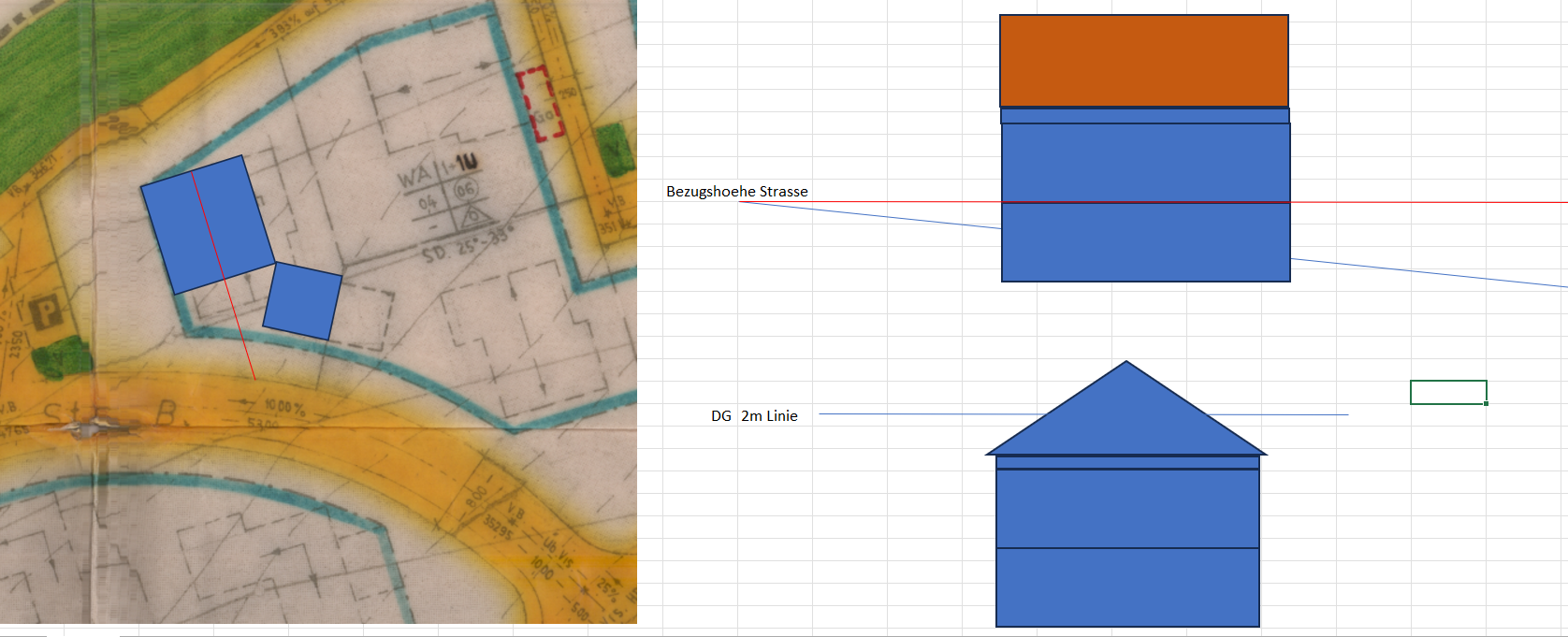Select the bottom floor rectangle of the house elevation
This screenshot has width=1568, height=637.
point(1126,587)
